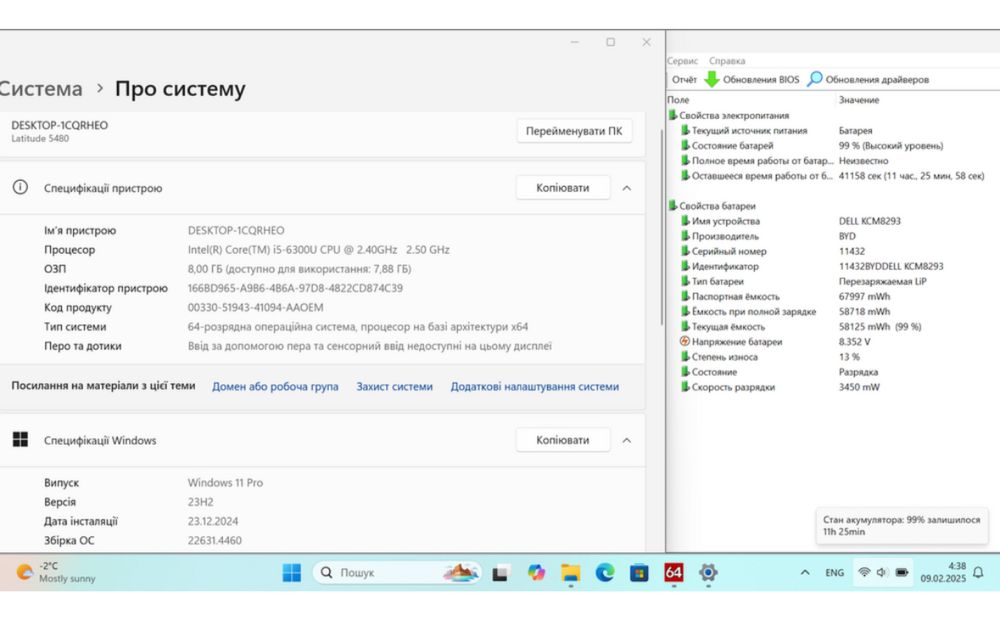Image resolution: width=1000 pixels, height=628 pixels.
Task: Open the Copilot icon in taskbar
Action: pyautogui.click(x=536, y=573)
